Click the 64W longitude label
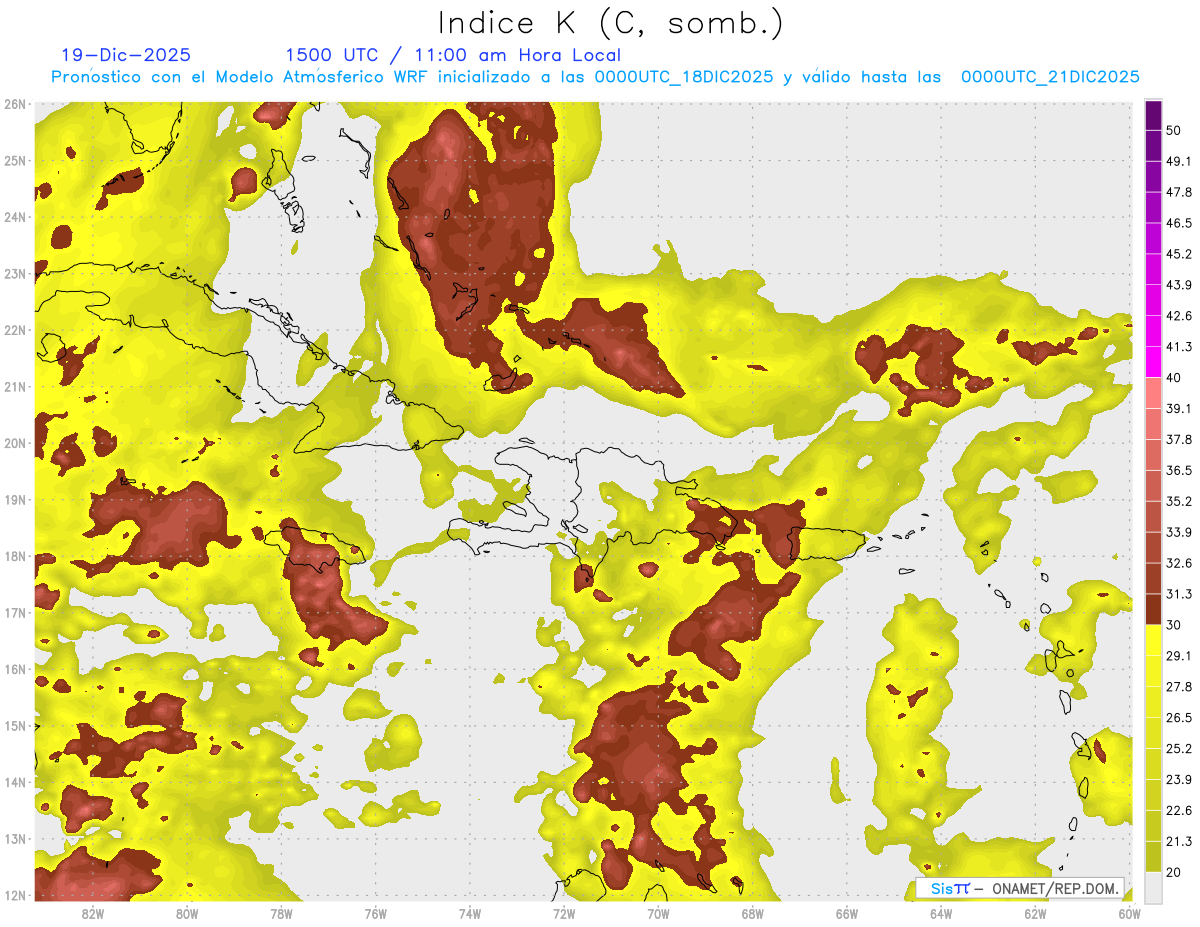Image resolution: width=1200 pixels, height=927 pixels. click(x=940, y=914)
